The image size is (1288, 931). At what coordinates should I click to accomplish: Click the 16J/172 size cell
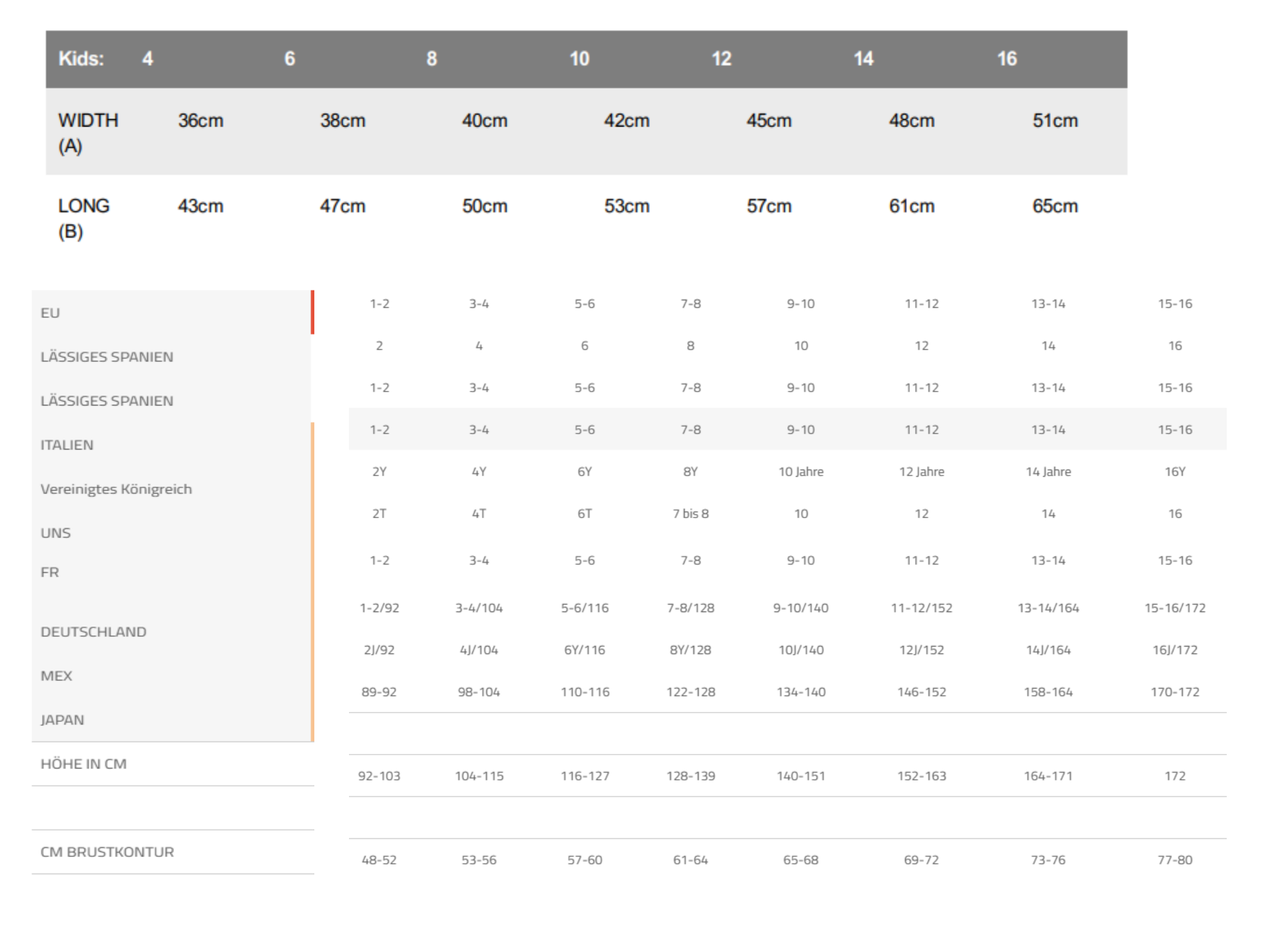[1175, 650]
